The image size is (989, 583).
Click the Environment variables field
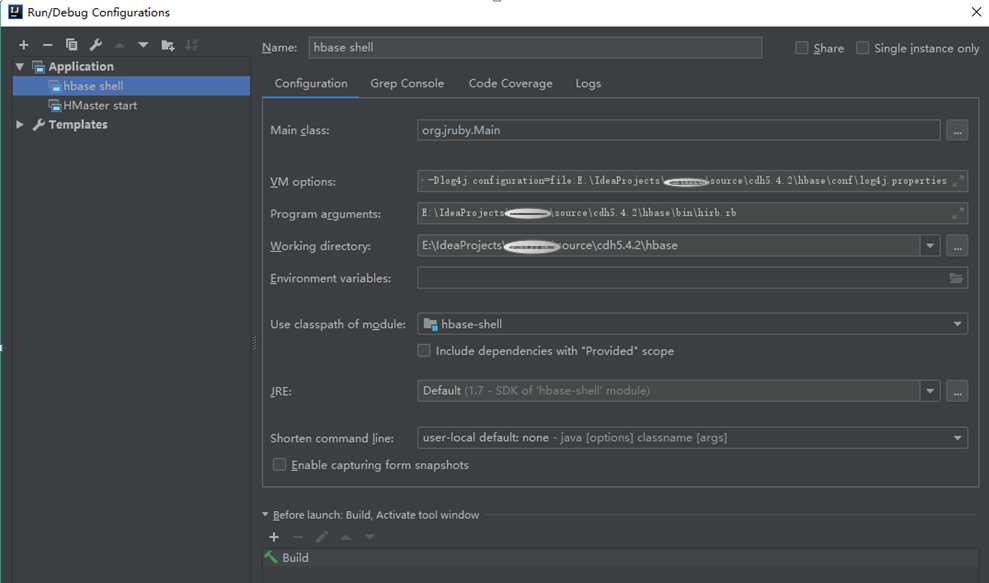693,278
